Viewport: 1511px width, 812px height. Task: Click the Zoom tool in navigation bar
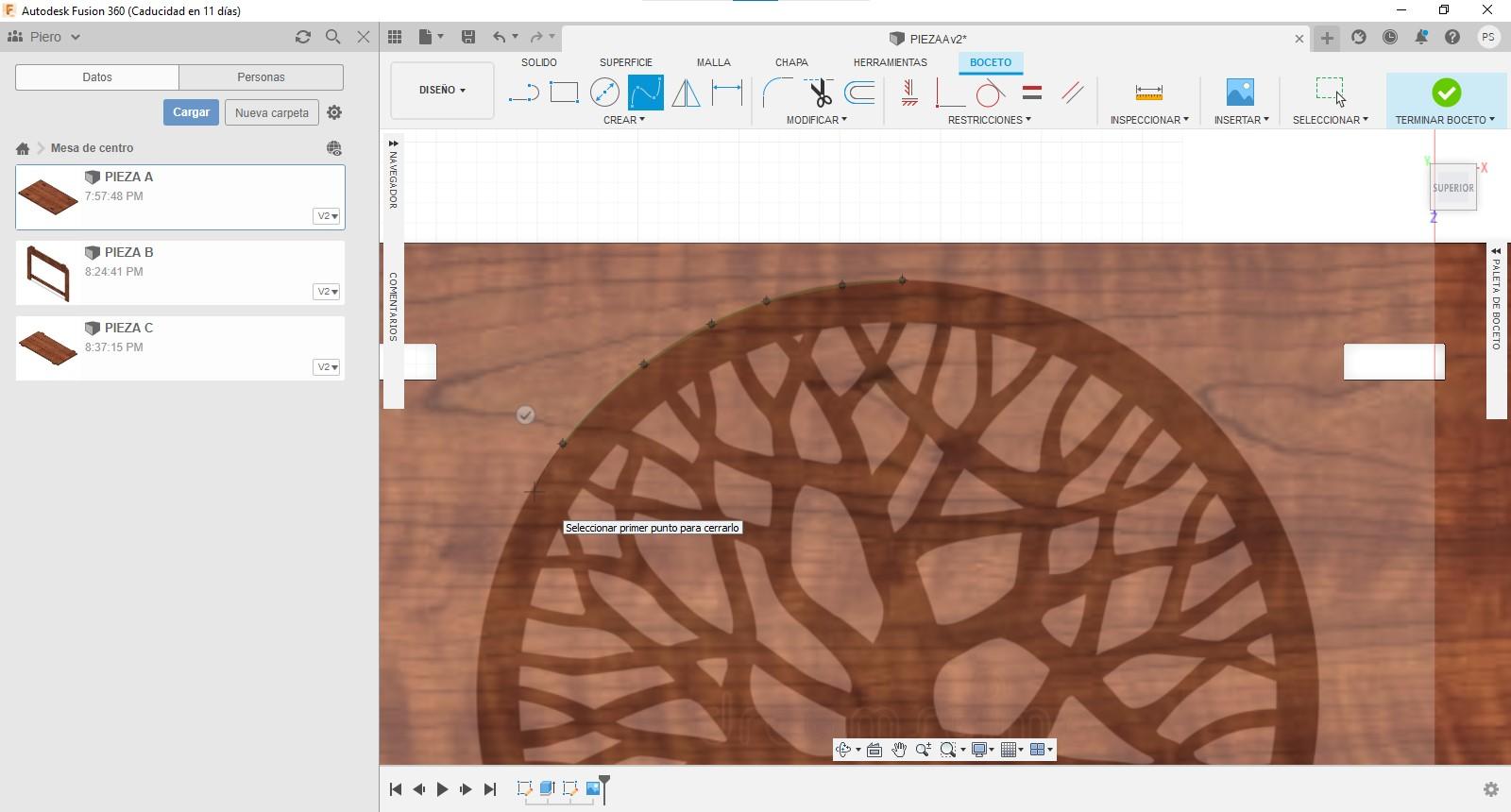click(x=923, y=750)
